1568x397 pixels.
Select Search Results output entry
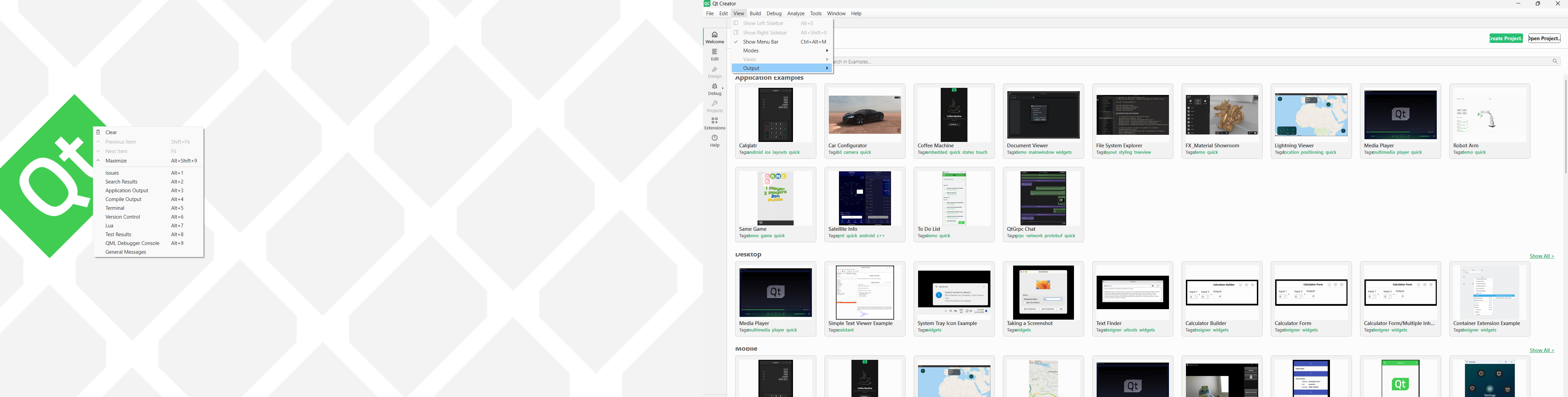coord(148,182)
